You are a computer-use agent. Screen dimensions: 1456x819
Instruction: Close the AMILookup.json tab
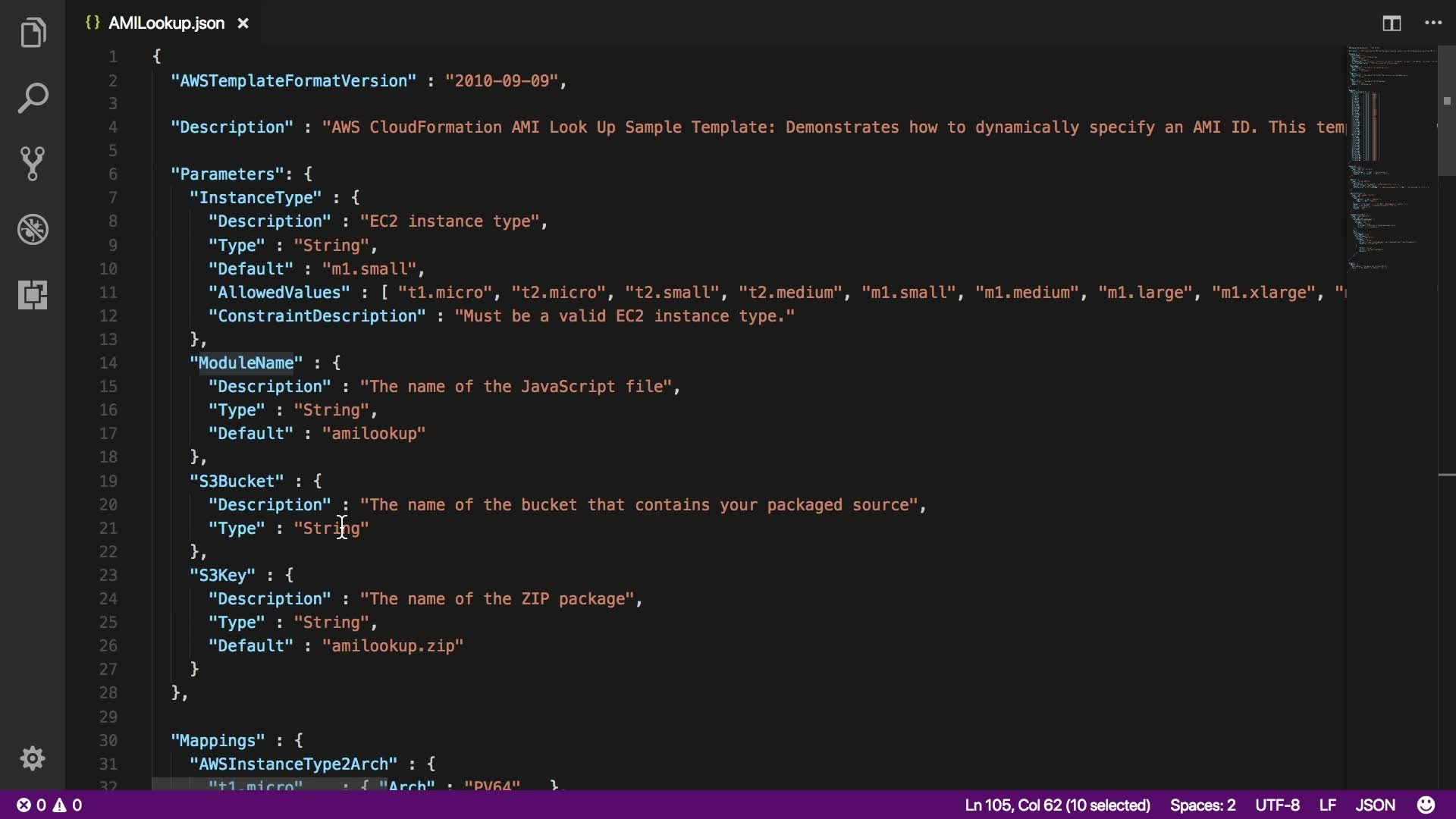click(243, 24)
